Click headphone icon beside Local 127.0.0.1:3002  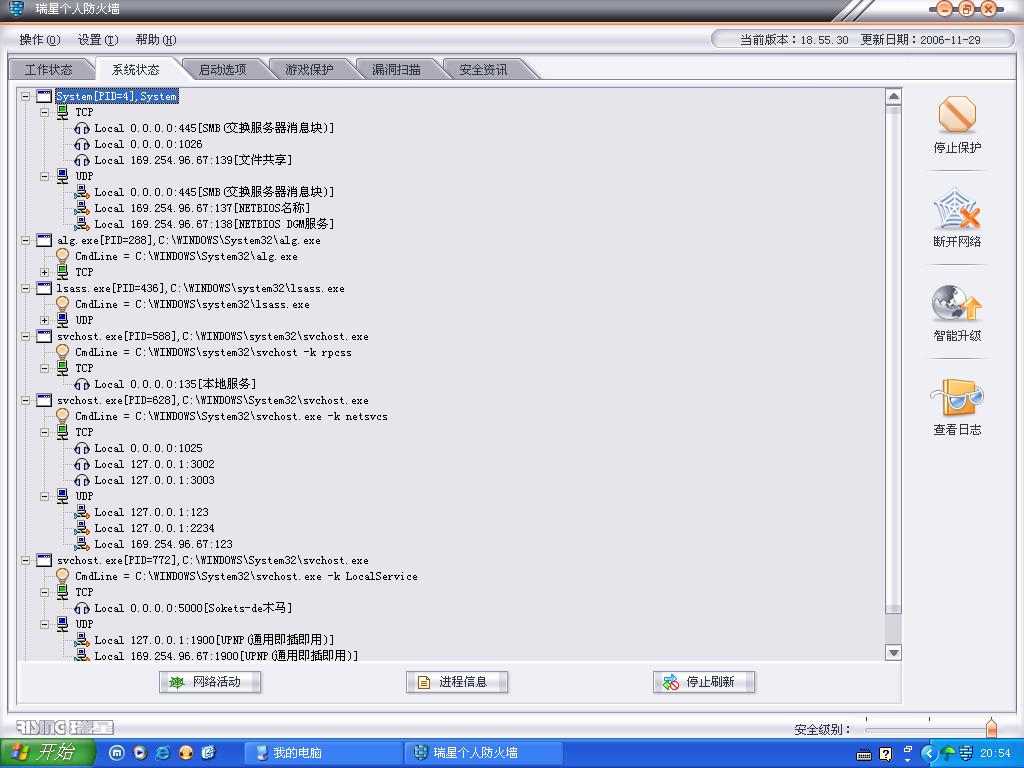click(x=82, y=464)
